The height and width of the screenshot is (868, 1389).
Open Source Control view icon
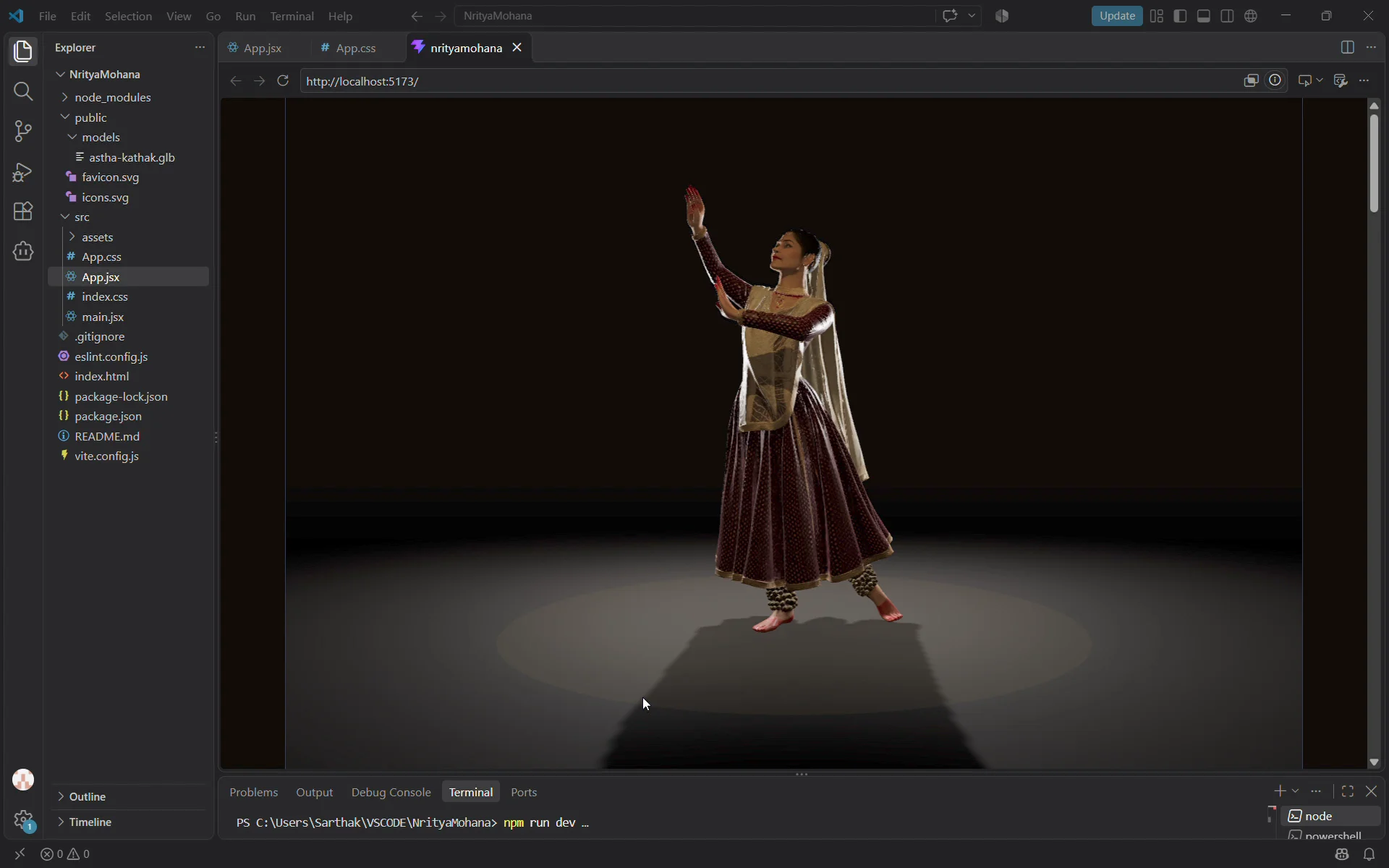coord(23,131)
